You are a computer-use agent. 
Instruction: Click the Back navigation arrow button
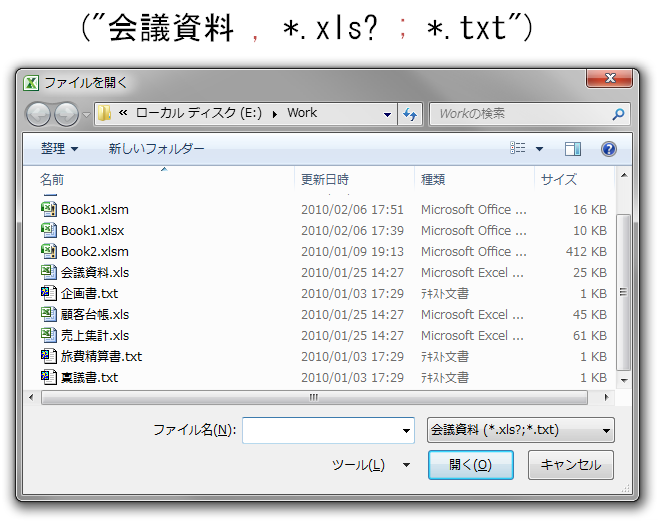click(x=38, y=114)
